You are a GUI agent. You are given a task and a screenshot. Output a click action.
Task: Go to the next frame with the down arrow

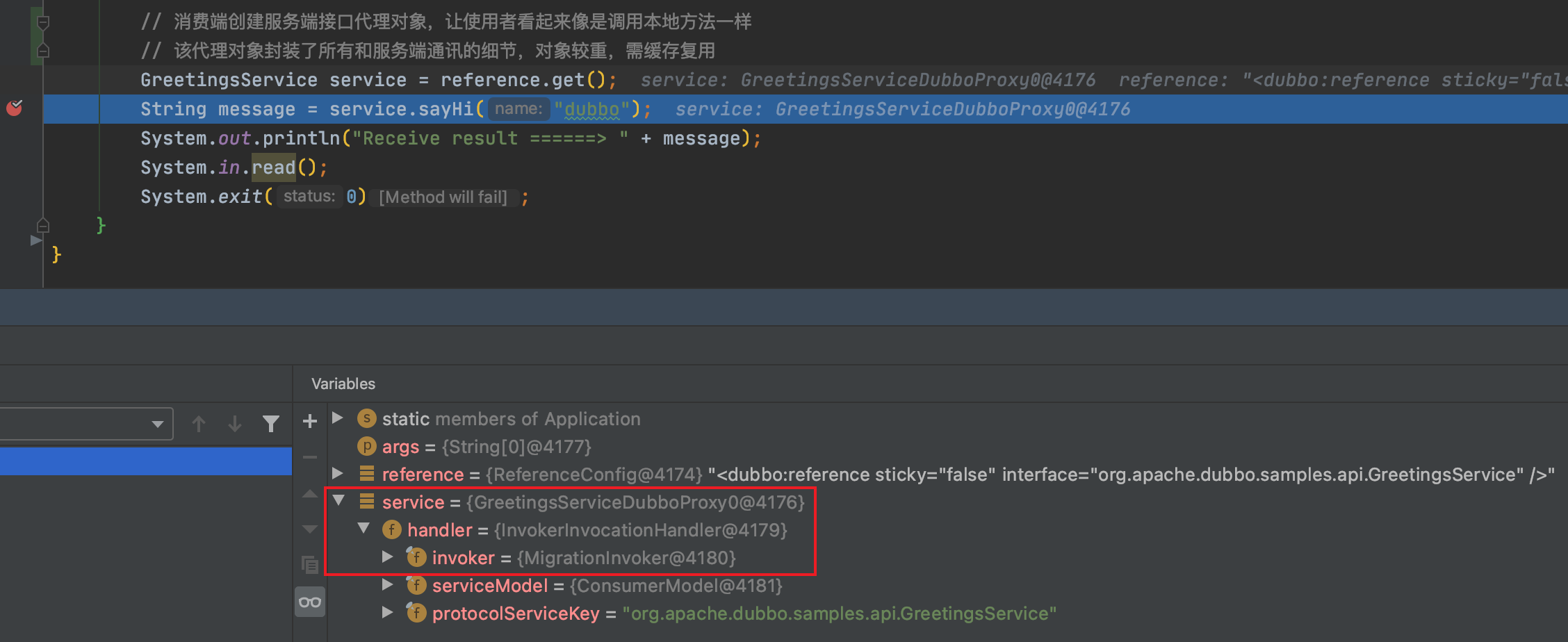(235, 424)
